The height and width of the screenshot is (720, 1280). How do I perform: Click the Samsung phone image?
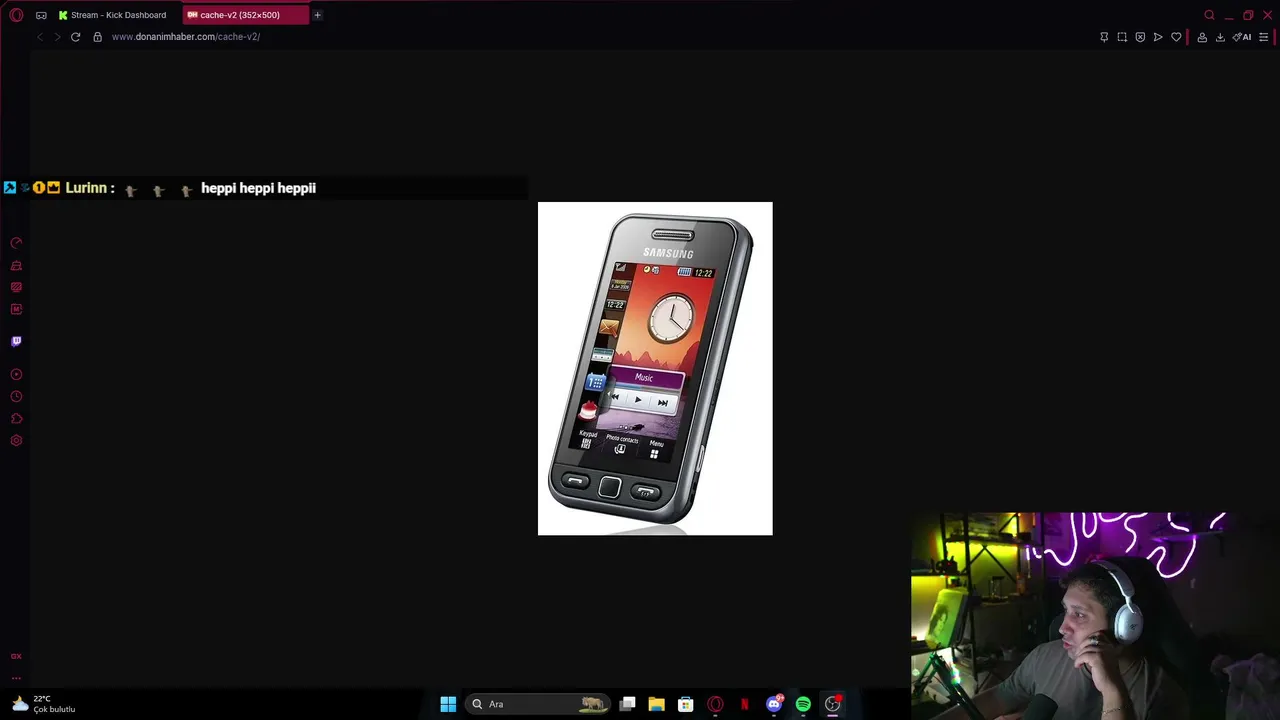[x=655, y=368]
